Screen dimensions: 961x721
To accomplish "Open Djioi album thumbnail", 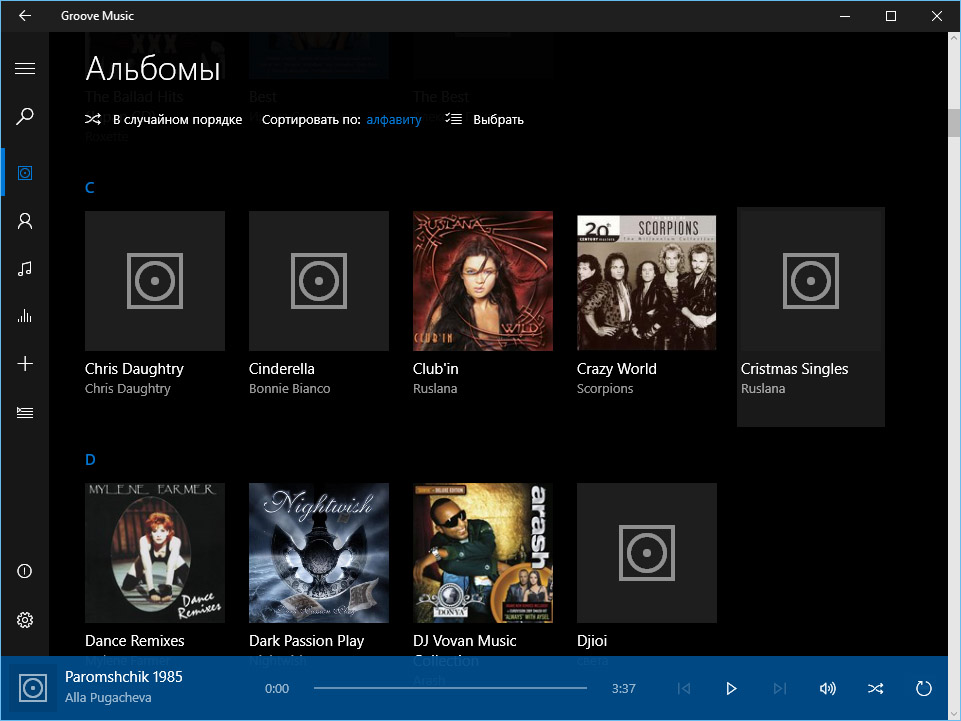I will pos(647,553).
